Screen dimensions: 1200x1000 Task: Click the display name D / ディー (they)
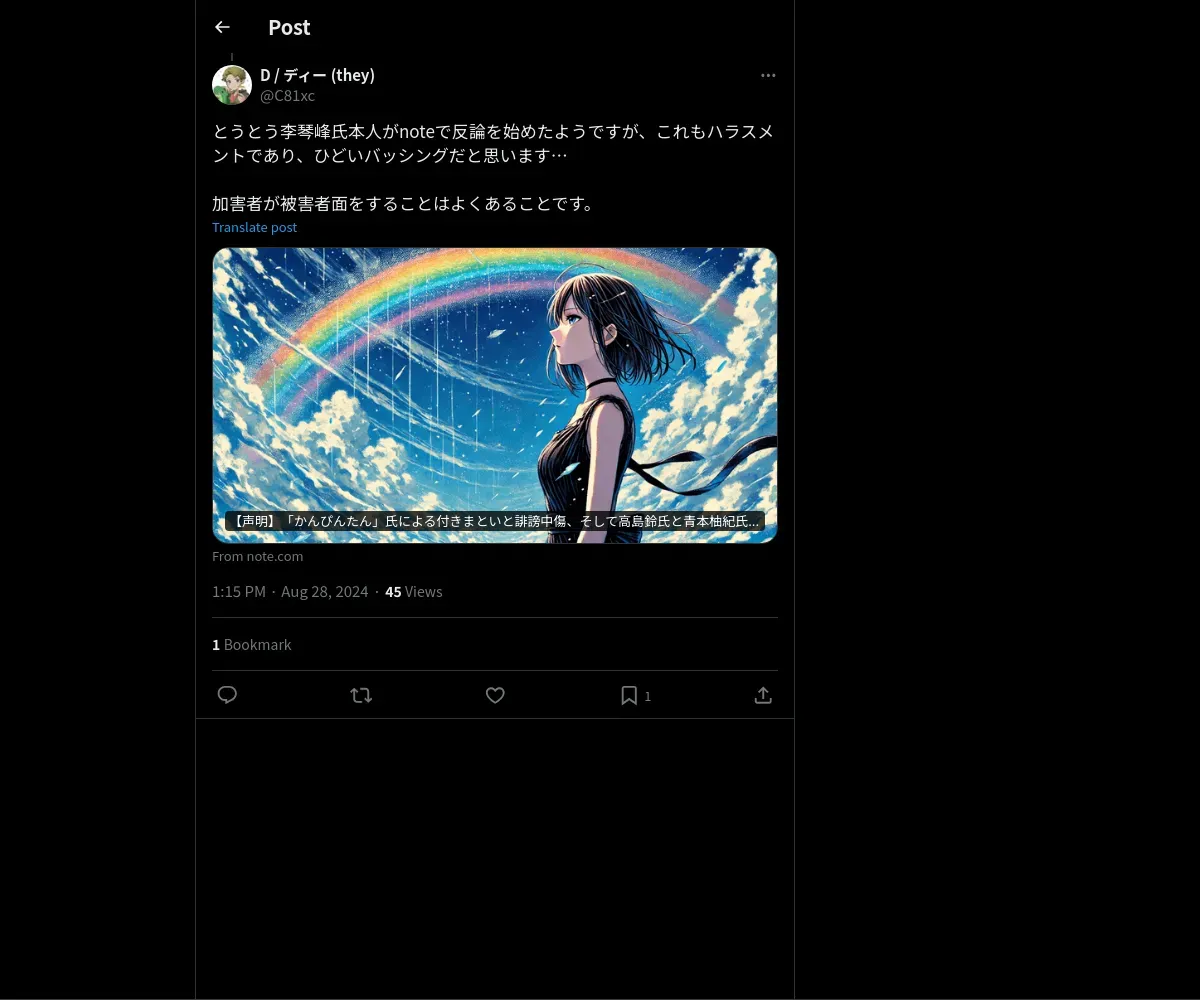[317, 75]
